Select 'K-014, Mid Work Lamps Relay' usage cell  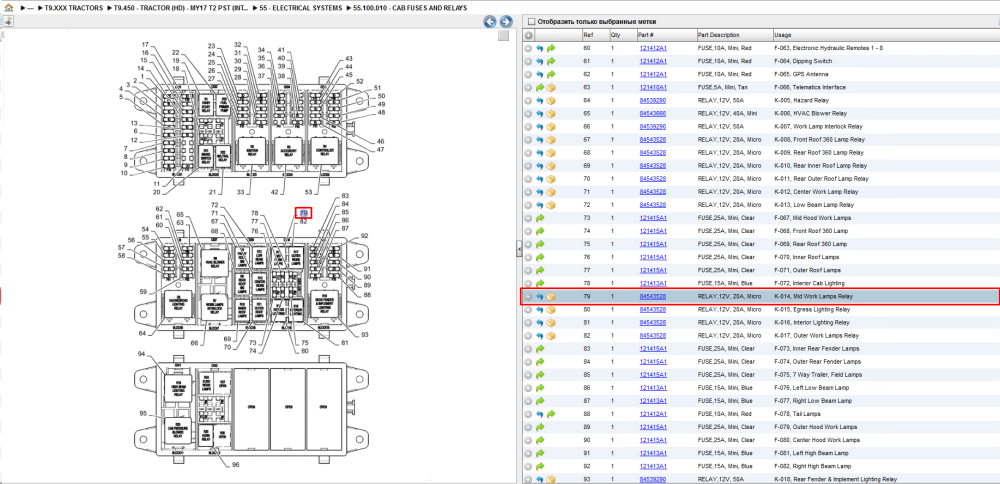(813, 297)
